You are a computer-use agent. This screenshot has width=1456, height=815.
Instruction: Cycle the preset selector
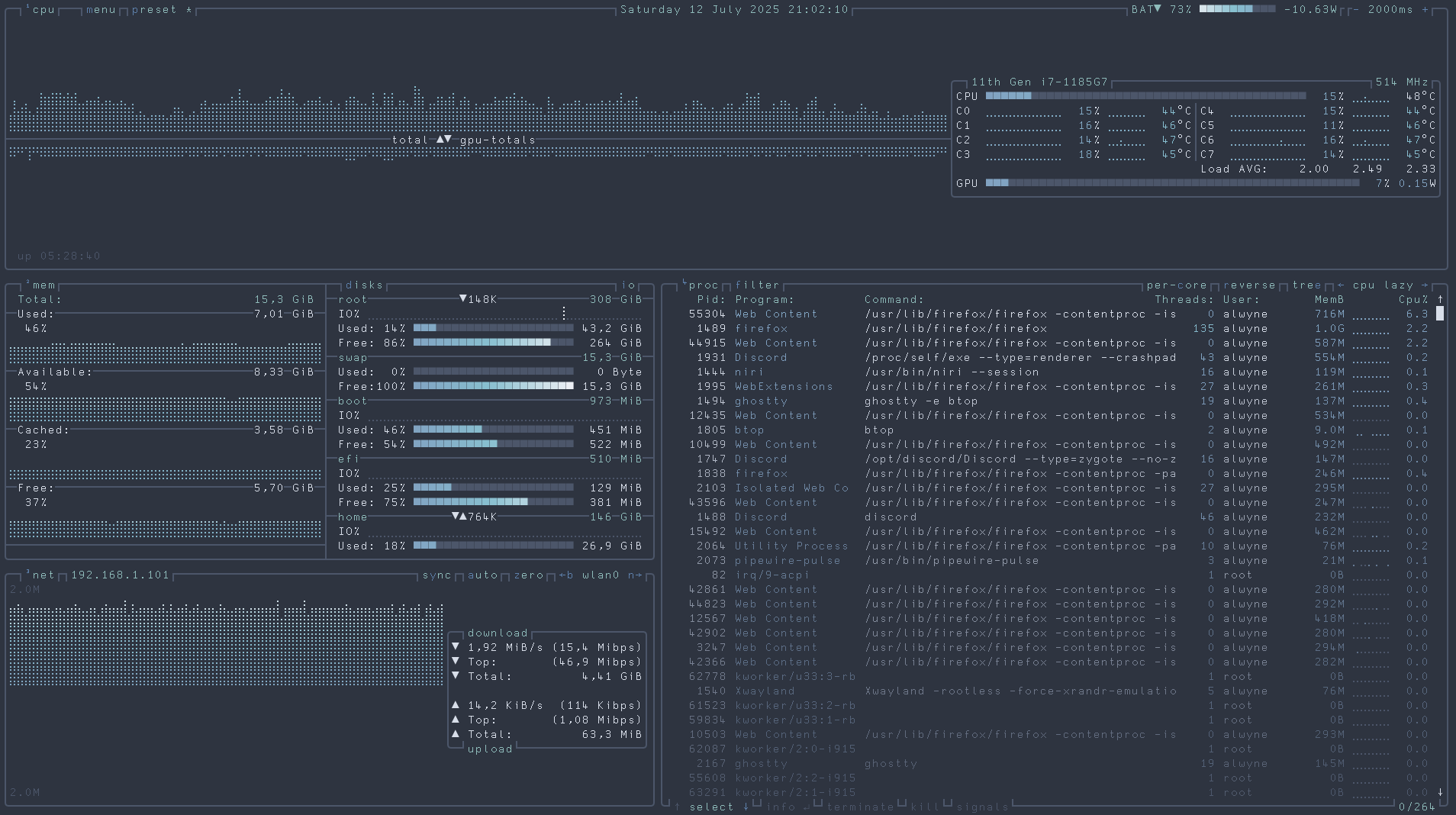tap(162, 10)
